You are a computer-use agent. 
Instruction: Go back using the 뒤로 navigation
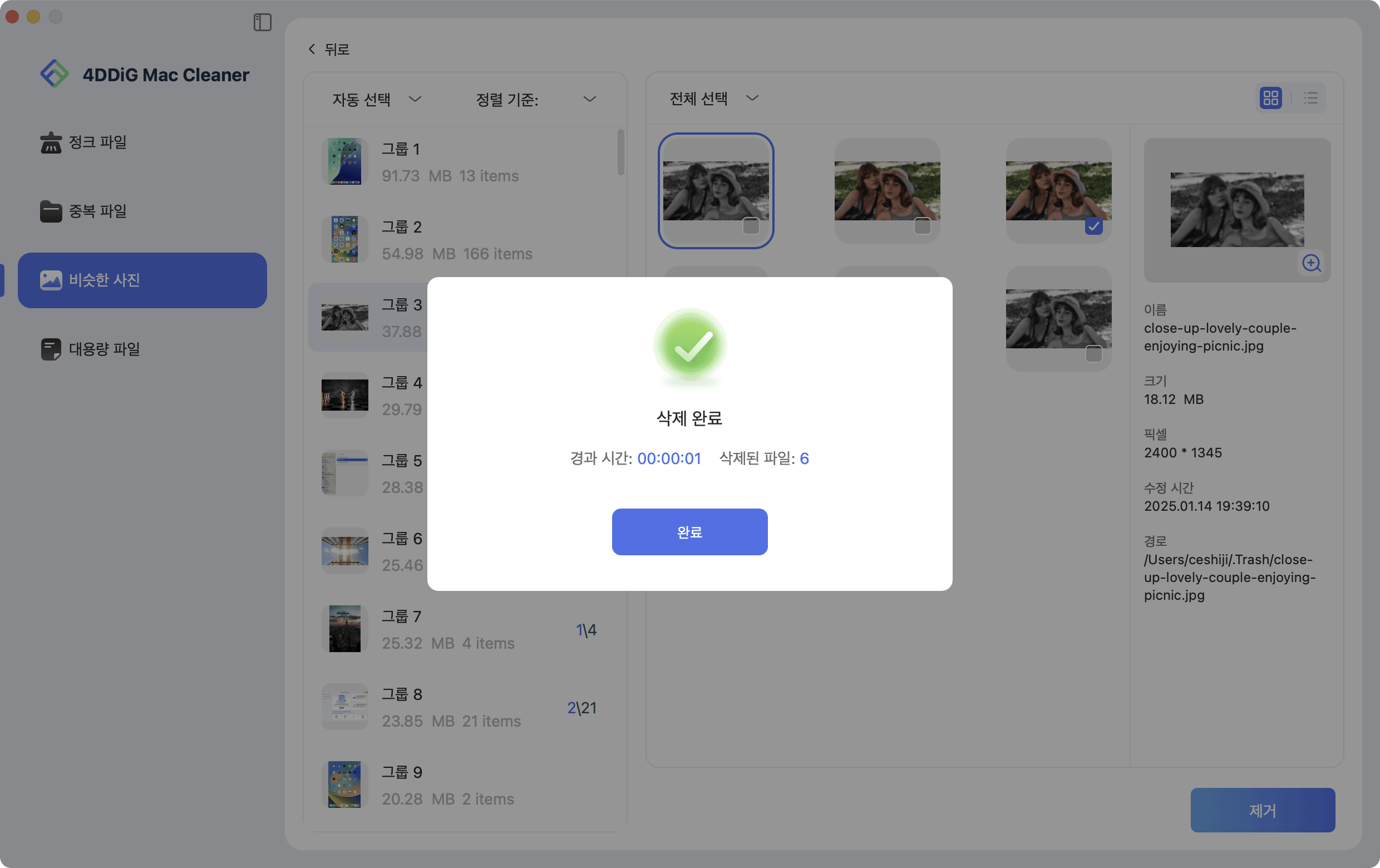click(x=328, y=50)
